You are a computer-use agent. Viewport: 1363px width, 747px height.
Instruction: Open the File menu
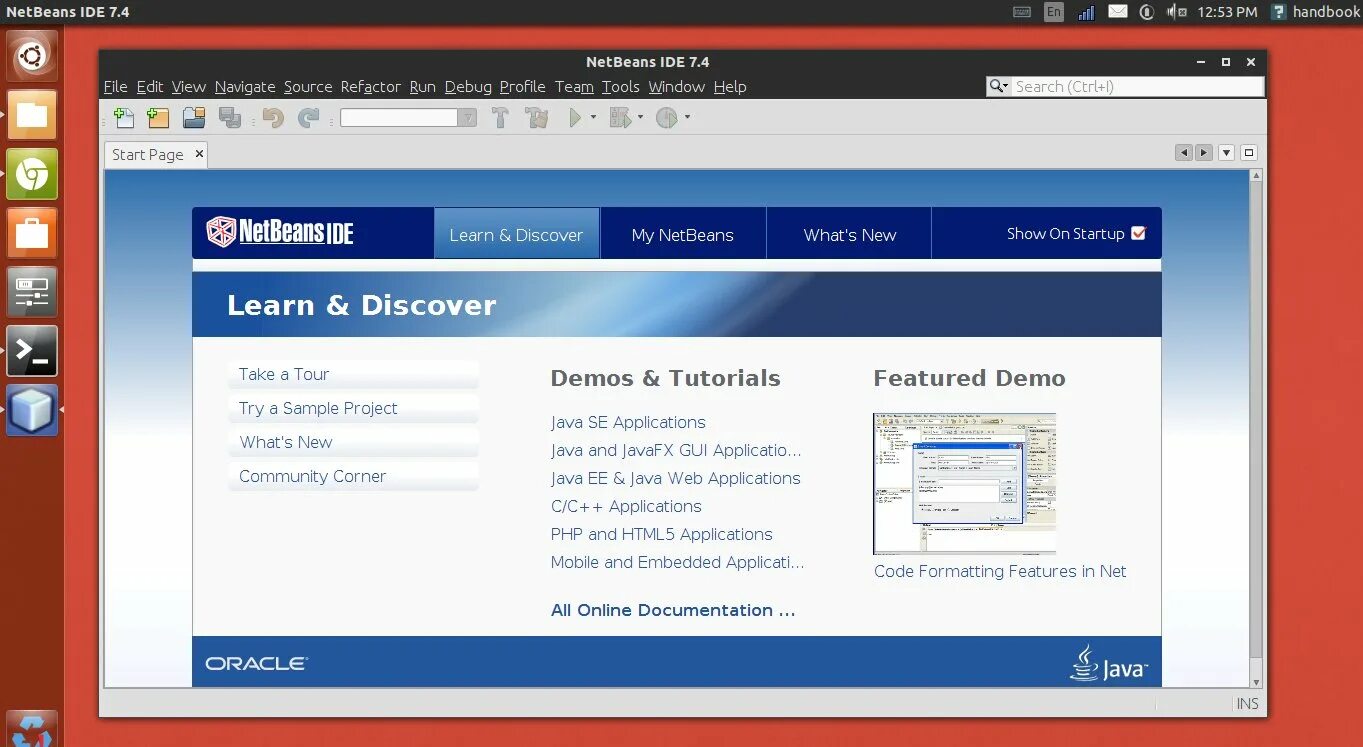115,87
